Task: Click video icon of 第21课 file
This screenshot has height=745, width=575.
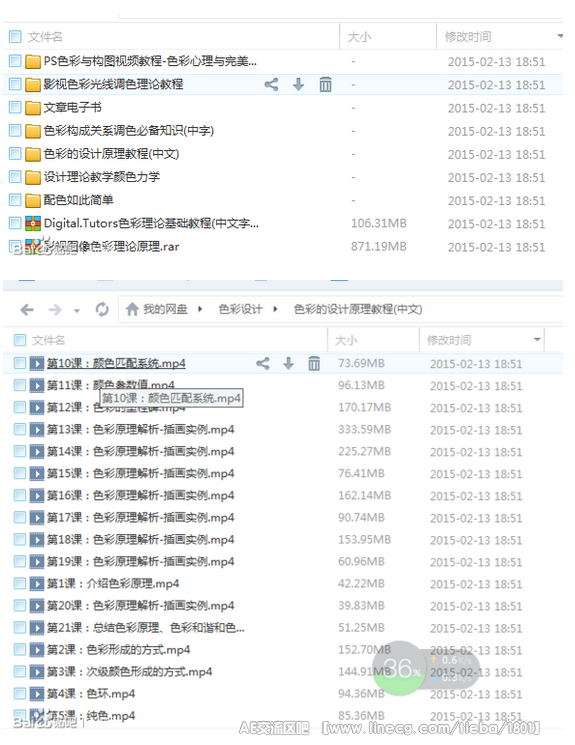Action: tap(37, 628)
